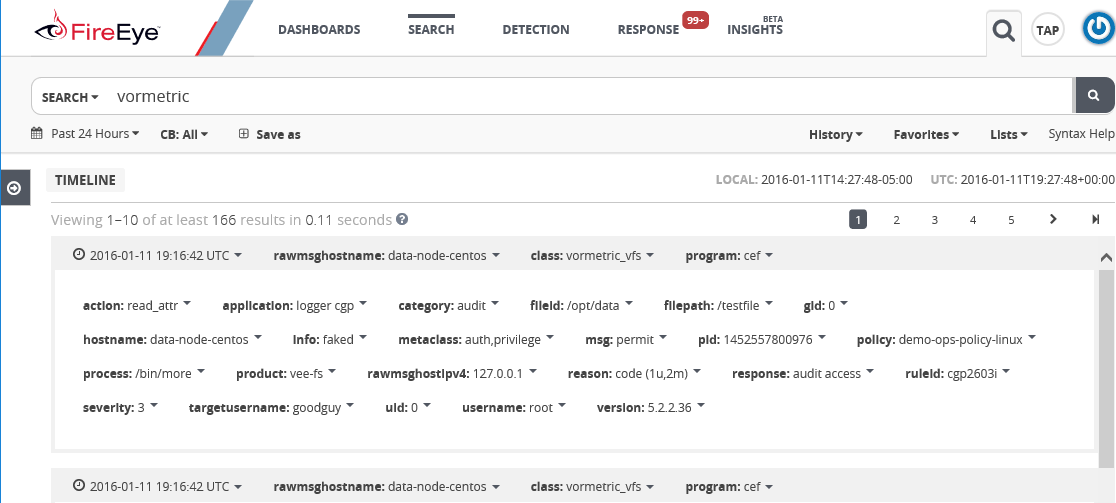Click the vormetric search query field
1116x503 pixels.
(591, 96)
